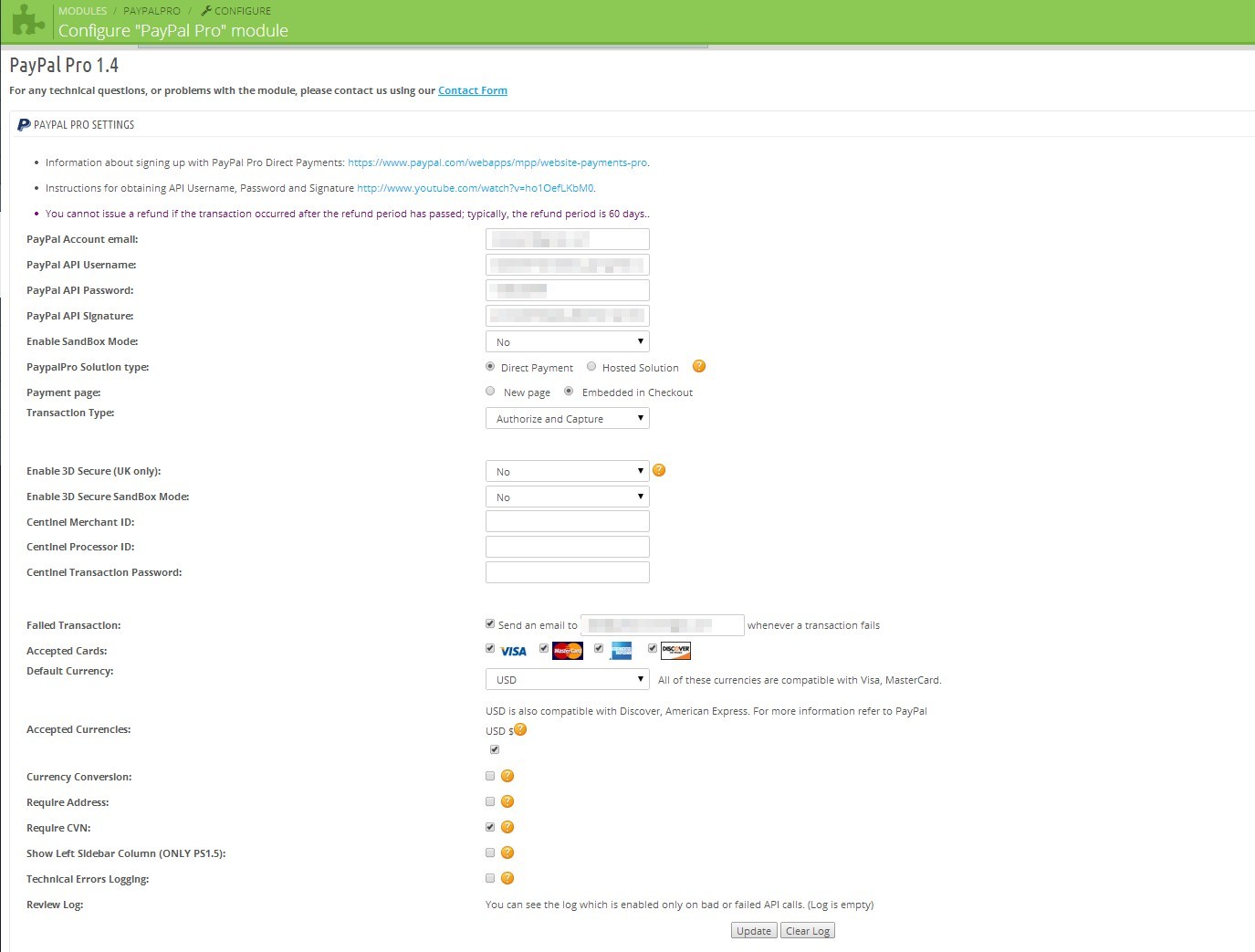Viewport: 1255px width, 952px height.
Task: Open Default Currency USD dropdown
Action: (x=568, y=679)
